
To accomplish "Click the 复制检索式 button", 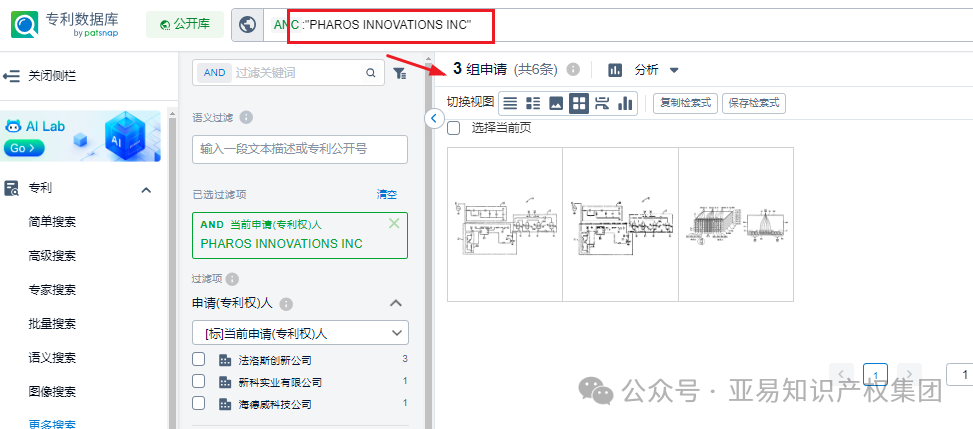I will click(686, 103).
